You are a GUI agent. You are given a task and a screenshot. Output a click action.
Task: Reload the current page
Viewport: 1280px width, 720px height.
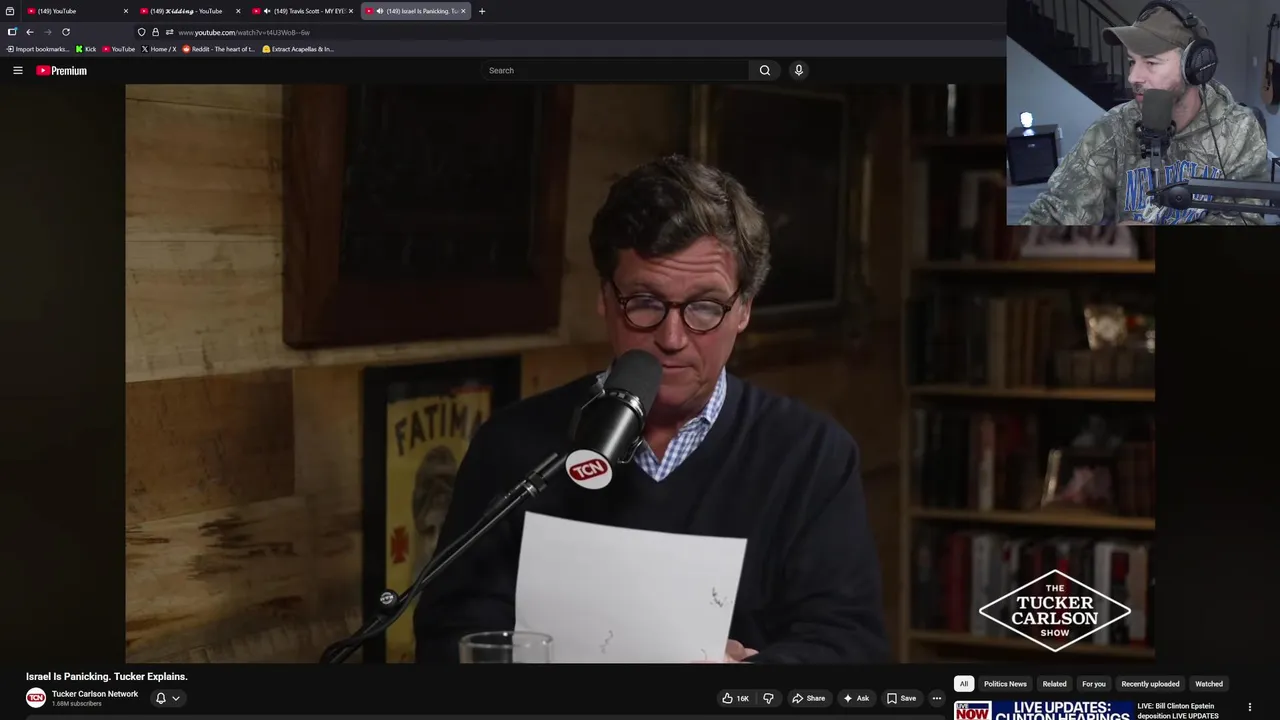click(x=66, y=32)
